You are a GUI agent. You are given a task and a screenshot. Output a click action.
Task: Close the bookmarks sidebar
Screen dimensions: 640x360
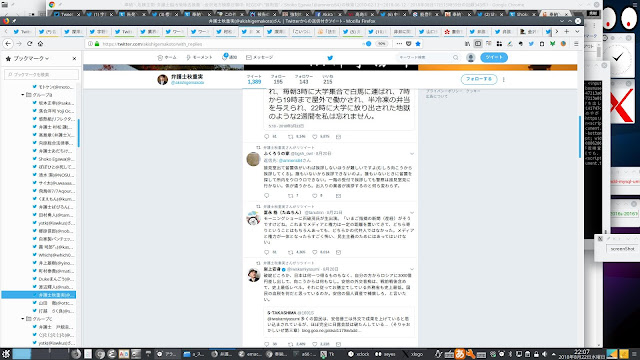(74, 59)
